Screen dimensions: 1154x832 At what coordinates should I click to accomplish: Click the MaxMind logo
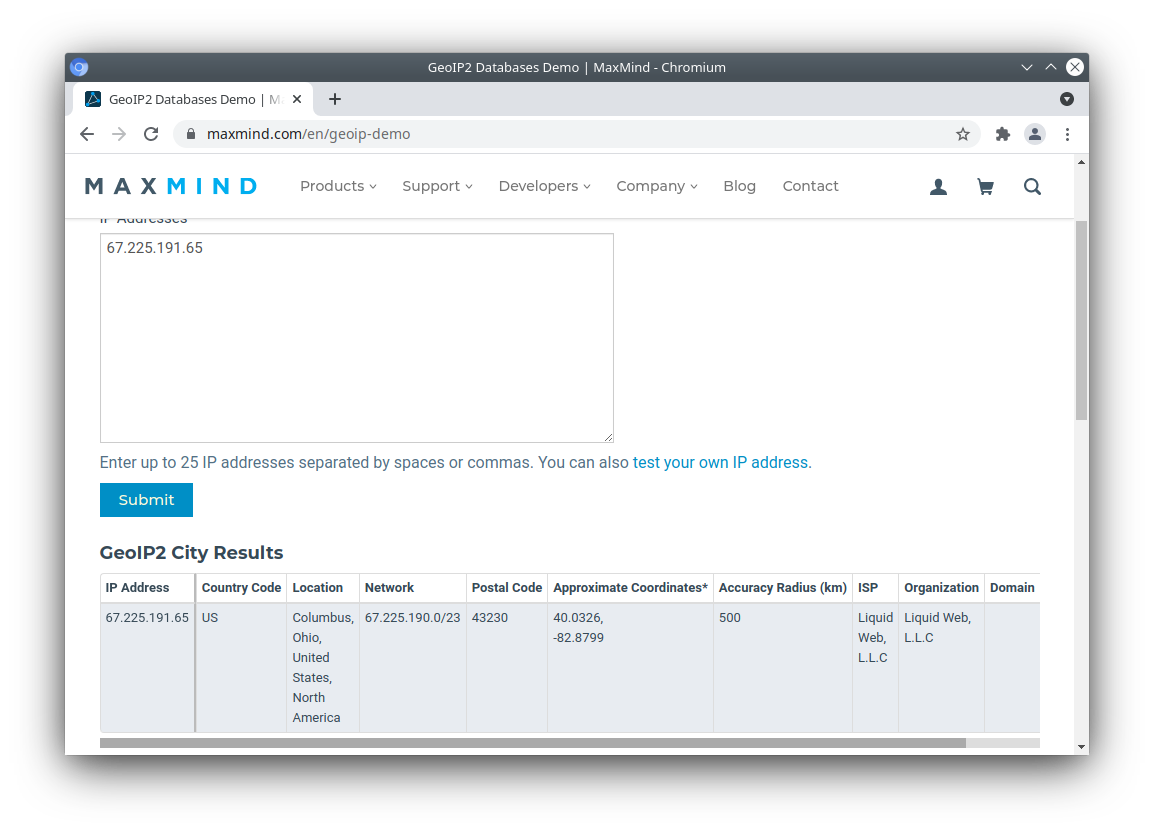click(171, 186)
